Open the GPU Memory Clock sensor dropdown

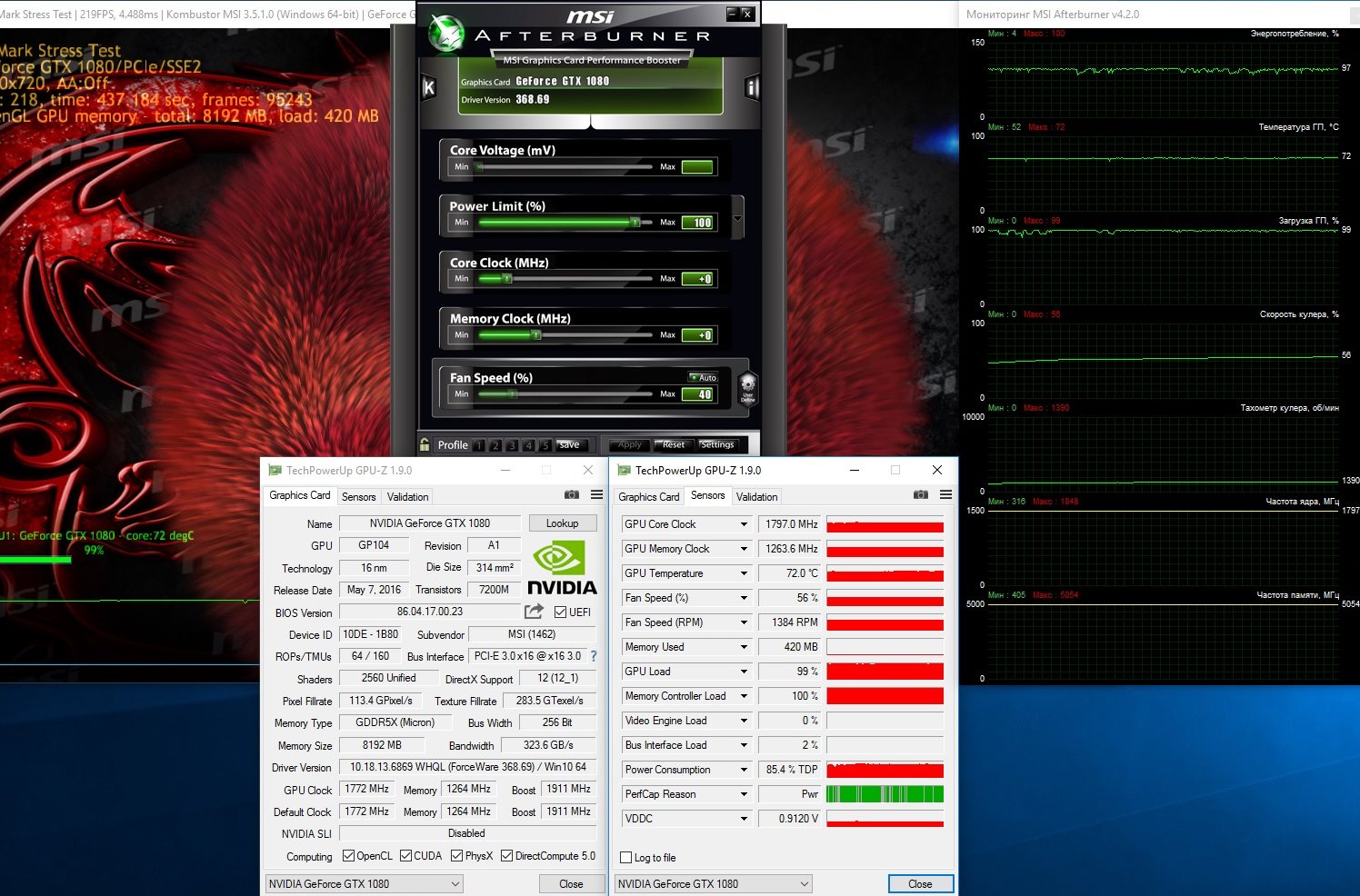744,549
